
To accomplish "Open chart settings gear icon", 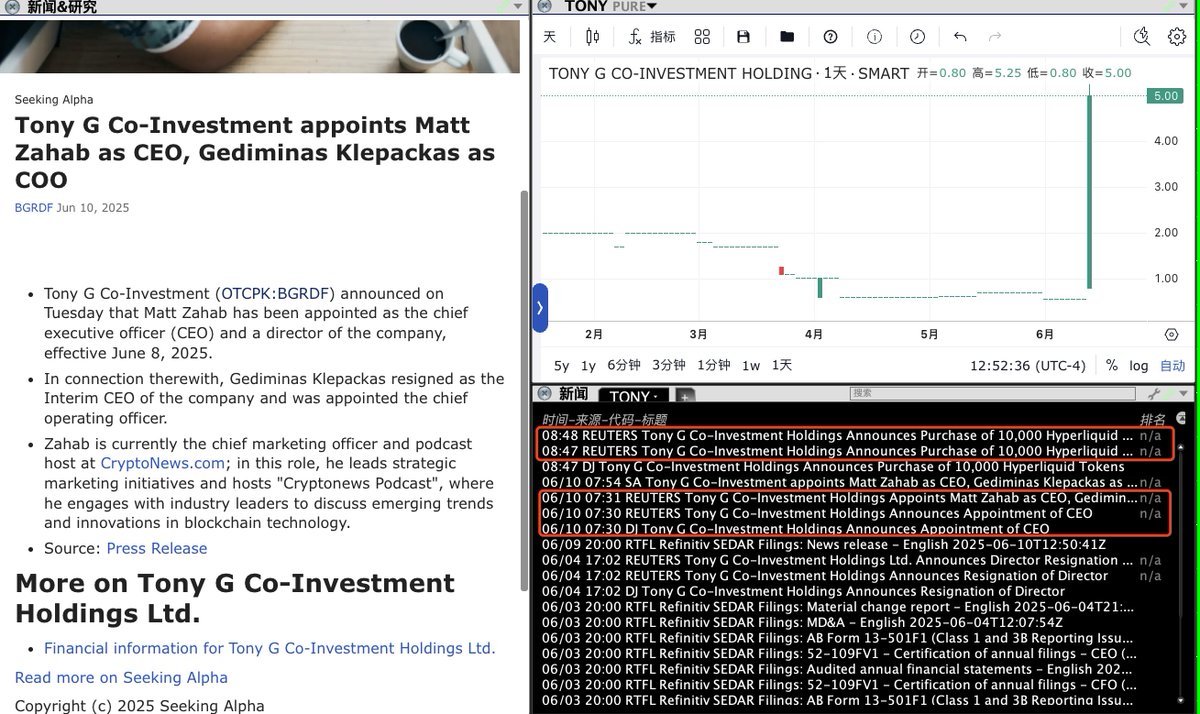I will click(1177, 37).
